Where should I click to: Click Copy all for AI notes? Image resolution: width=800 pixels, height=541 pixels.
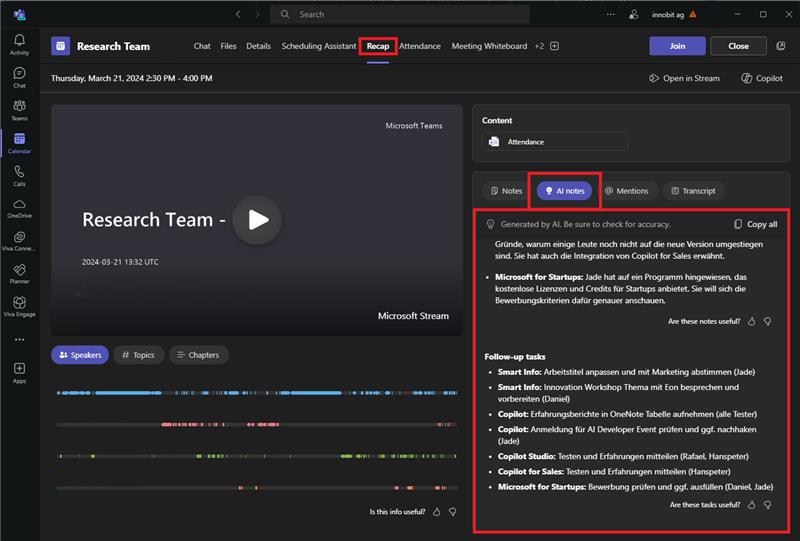[755, 224]
